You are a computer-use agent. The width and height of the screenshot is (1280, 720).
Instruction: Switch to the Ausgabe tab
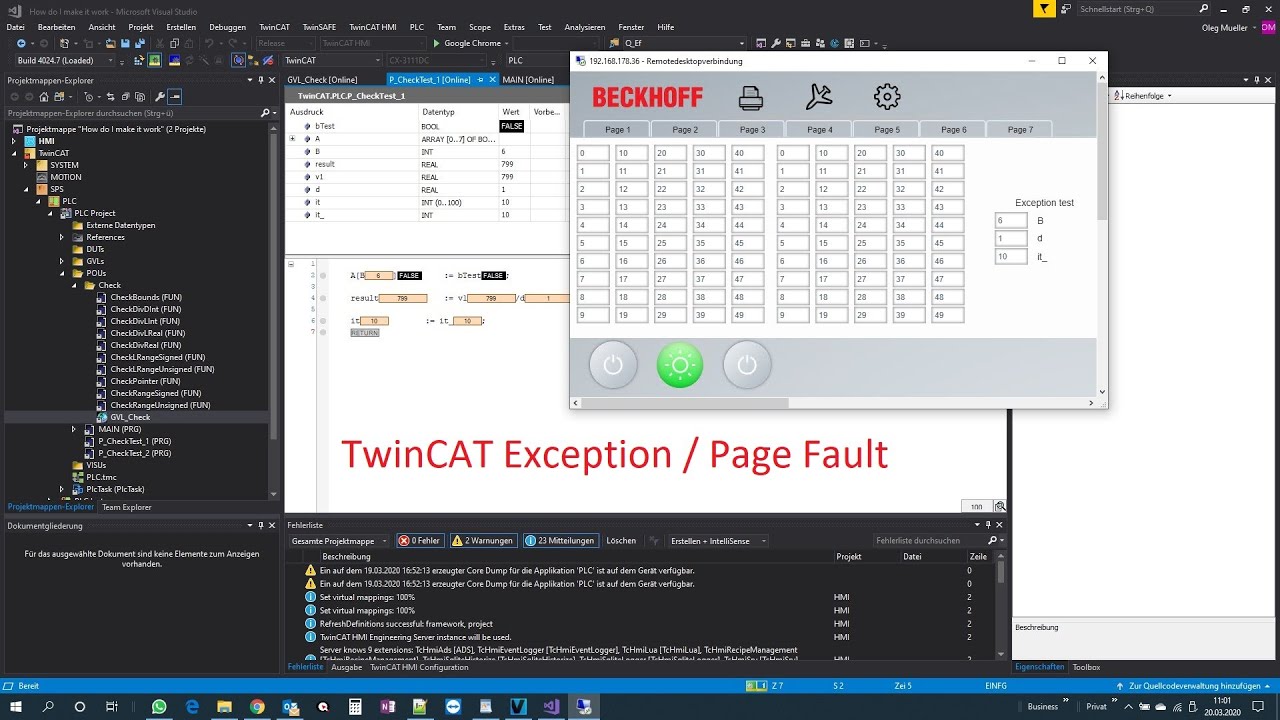(346, 667)
